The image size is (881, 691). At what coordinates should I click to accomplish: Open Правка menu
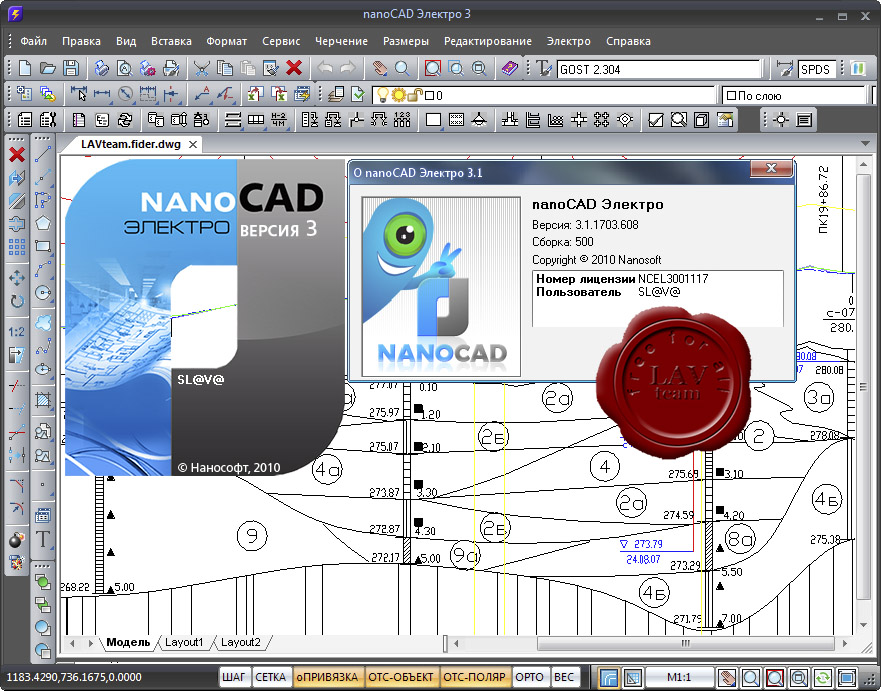click(81, 41)
